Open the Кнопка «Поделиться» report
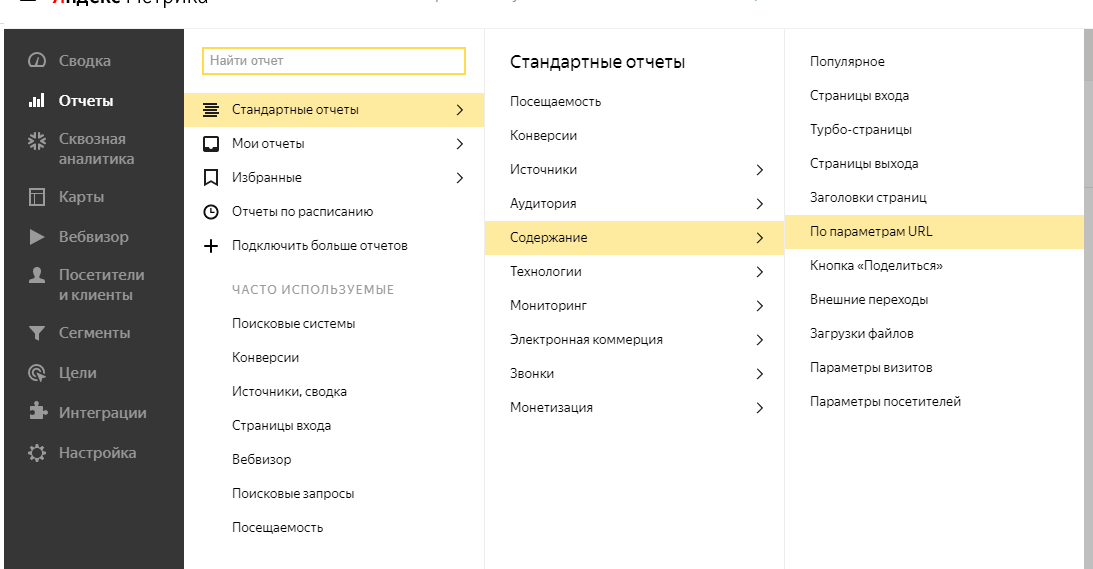 (x=876, y=266)
